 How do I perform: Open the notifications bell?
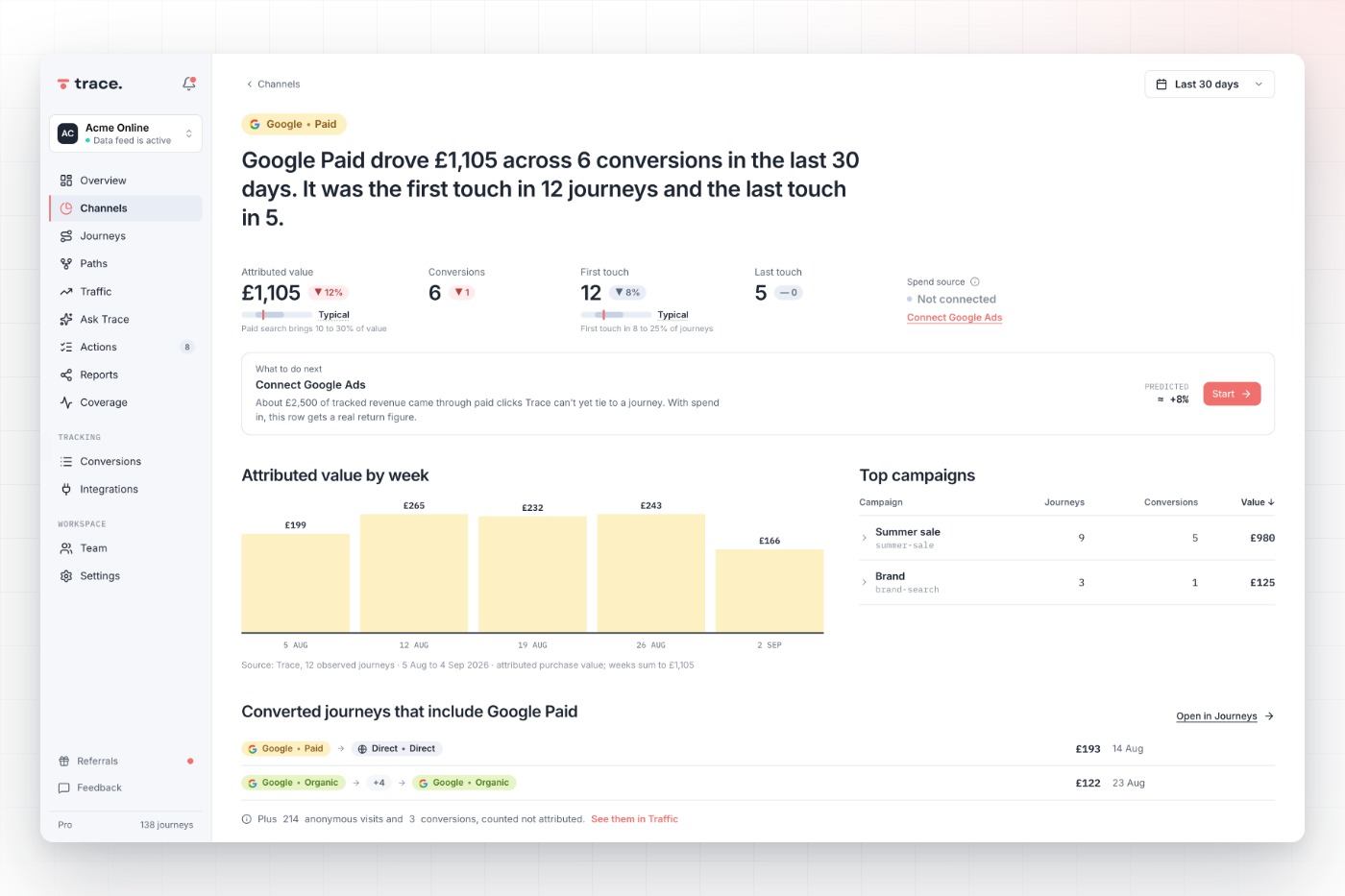pyautogui.click(x=189, y=84)
